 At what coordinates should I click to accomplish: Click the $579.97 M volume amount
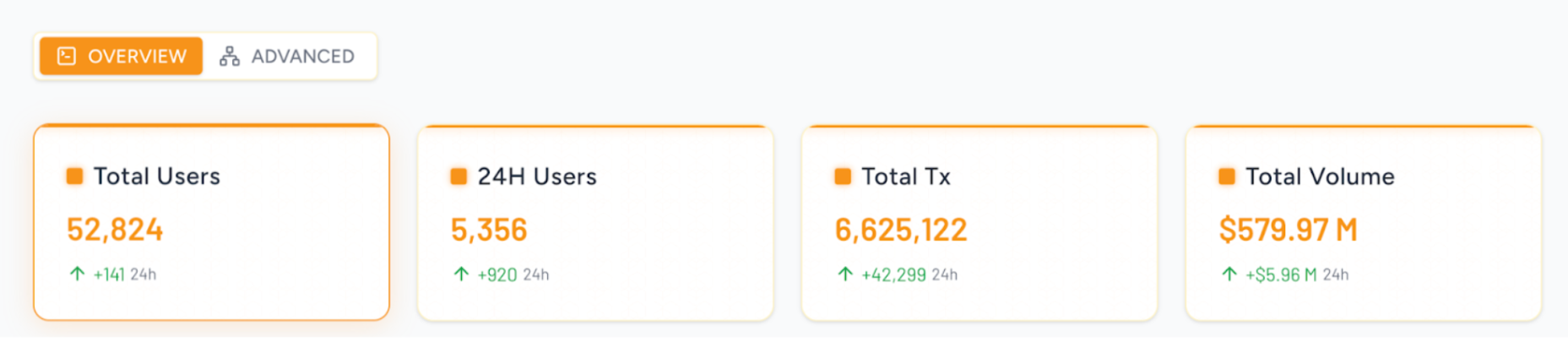point(1288,230)
